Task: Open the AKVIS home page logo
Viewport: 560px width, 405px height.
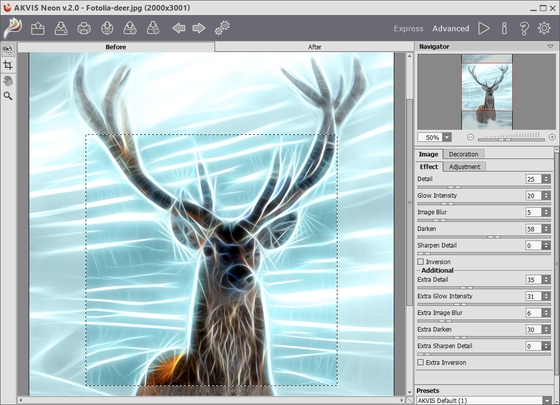Action: point(13,28)
